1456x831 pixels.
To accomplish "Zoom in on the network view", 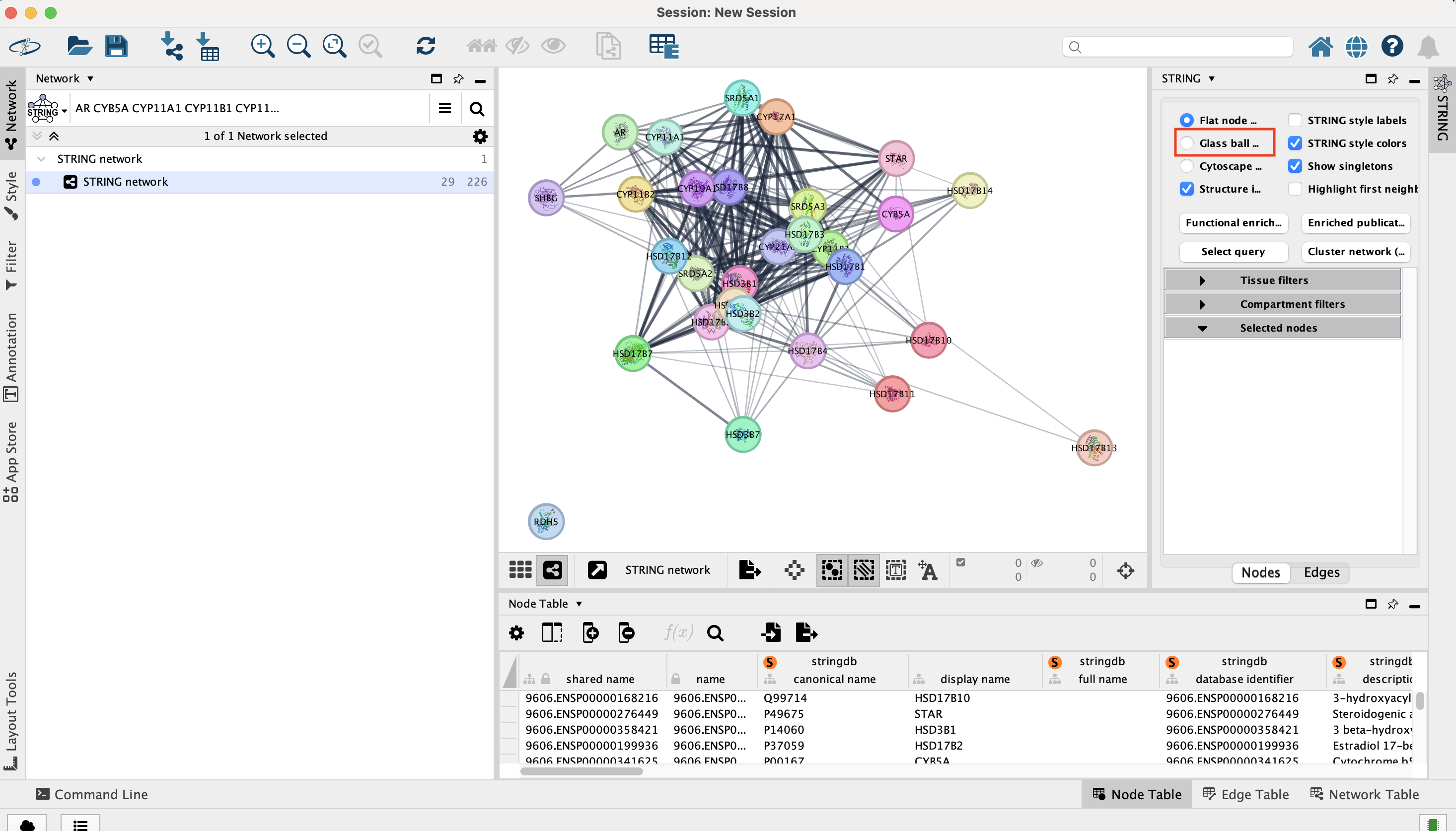I will (263, 46).
